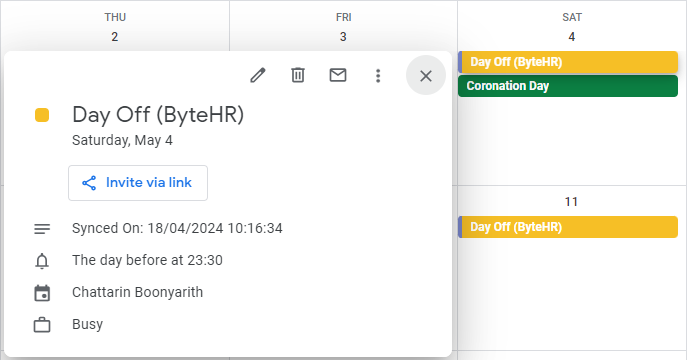Open Day Off (ByteHR) event on Saturday 4
687x360 pixels.
click(x=568, y=62)
